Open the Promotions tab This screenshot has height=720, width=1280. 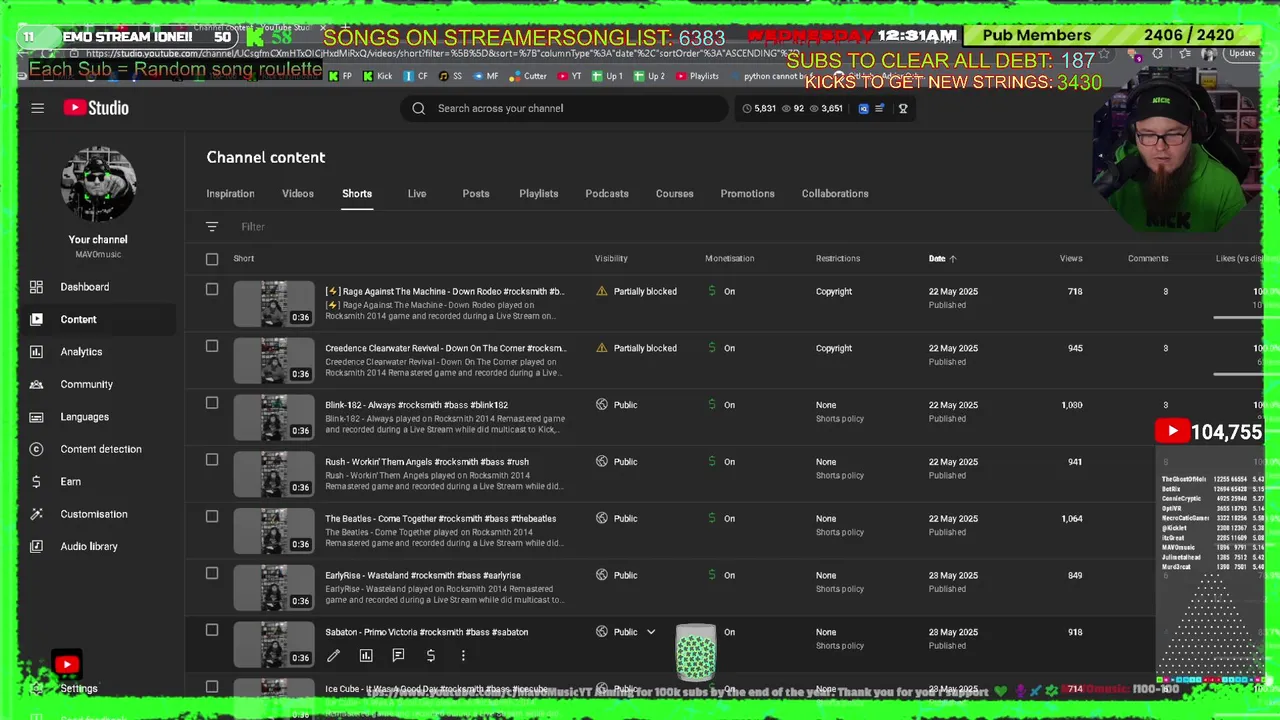(x=748, y=194)
